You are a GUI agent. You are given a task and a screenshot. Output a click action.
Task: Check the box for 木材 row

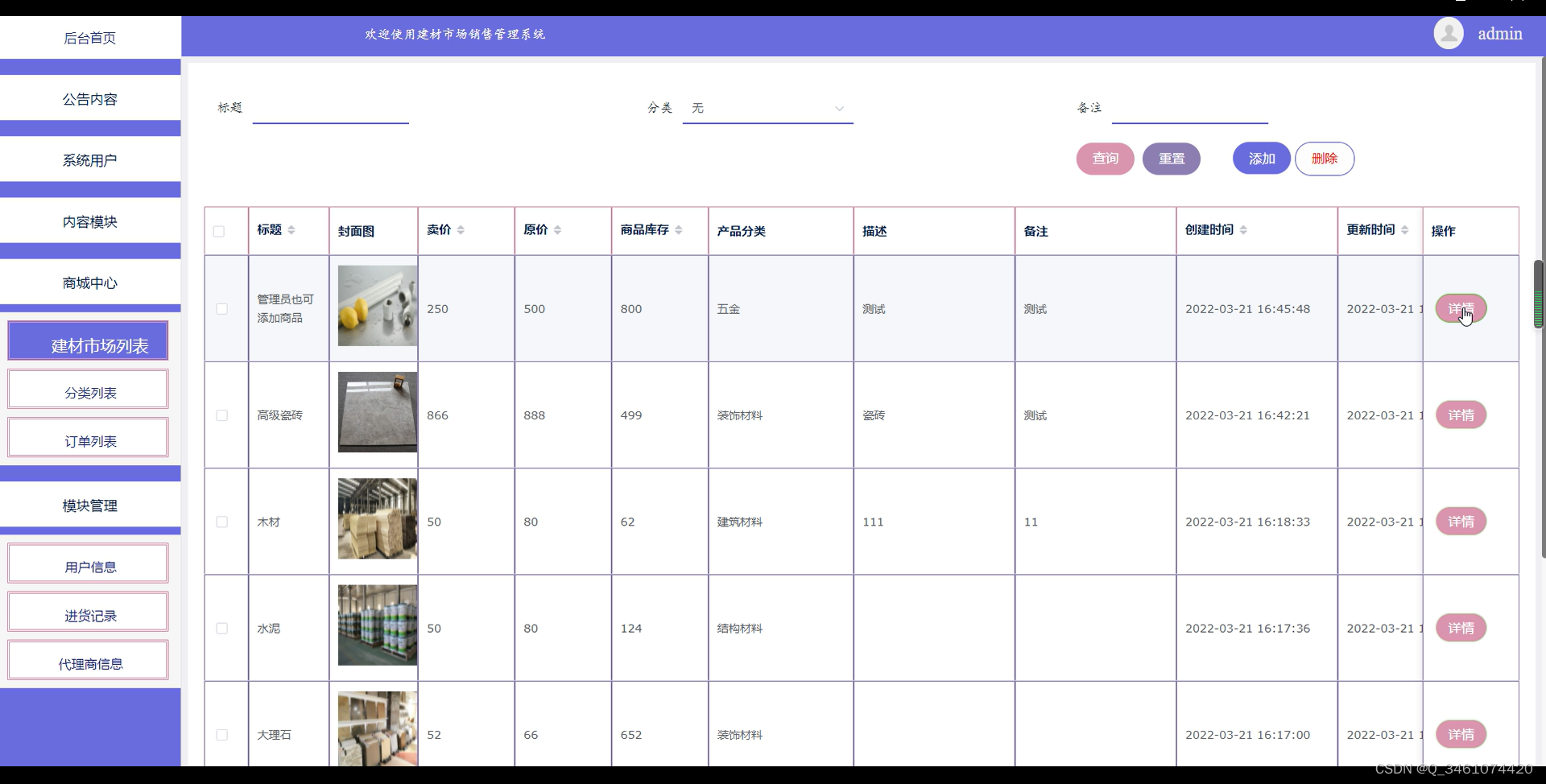coord(222,522)
